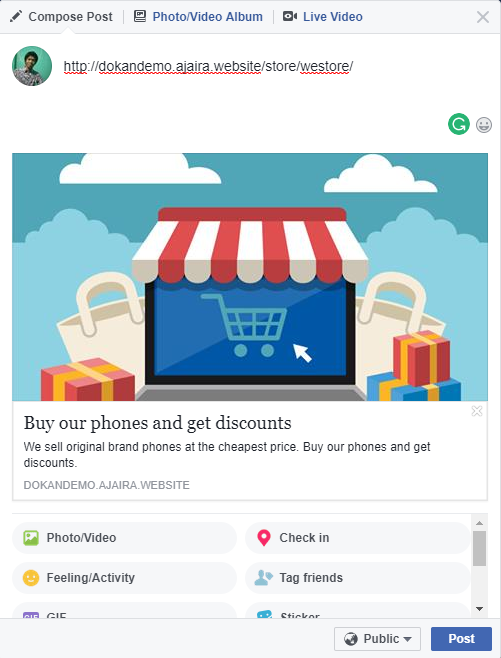Click Tag friends option
Viewport: 501px width, 658px height.
tap(357, 577)
